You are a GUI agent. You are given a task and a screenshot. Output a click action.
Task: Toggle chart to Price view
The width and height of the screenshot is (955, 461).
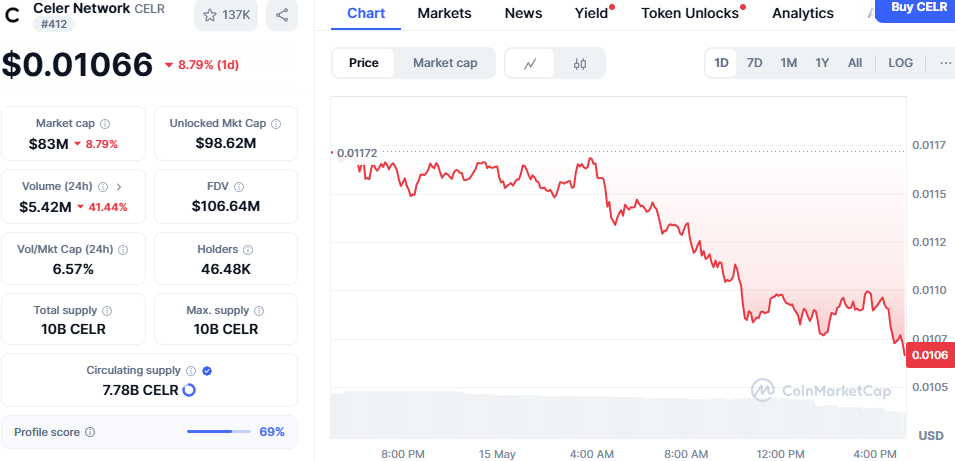tap(364, 63)
